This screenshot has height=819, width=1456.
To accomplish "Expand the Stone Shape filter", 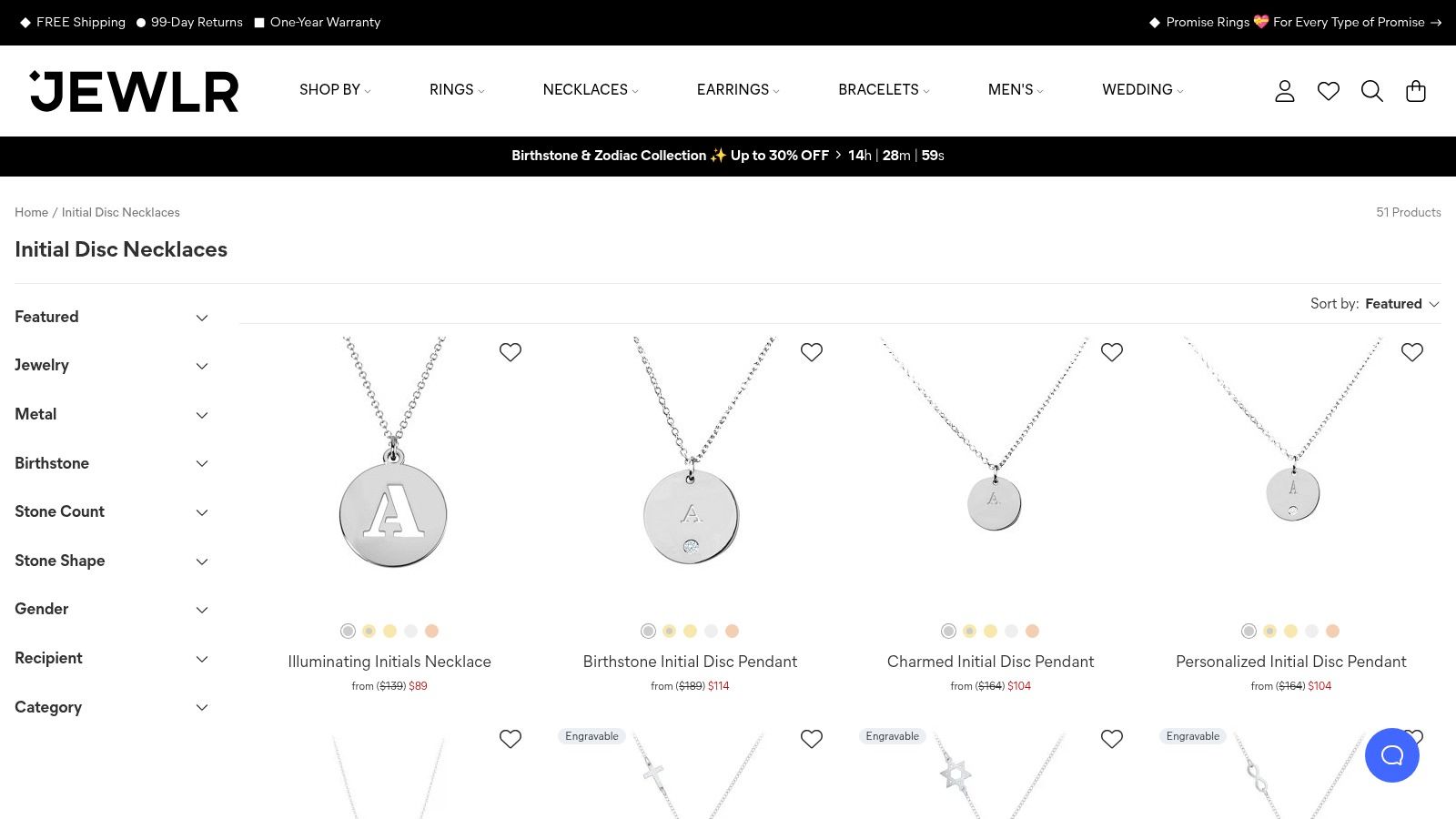I will tap(112, 561).
